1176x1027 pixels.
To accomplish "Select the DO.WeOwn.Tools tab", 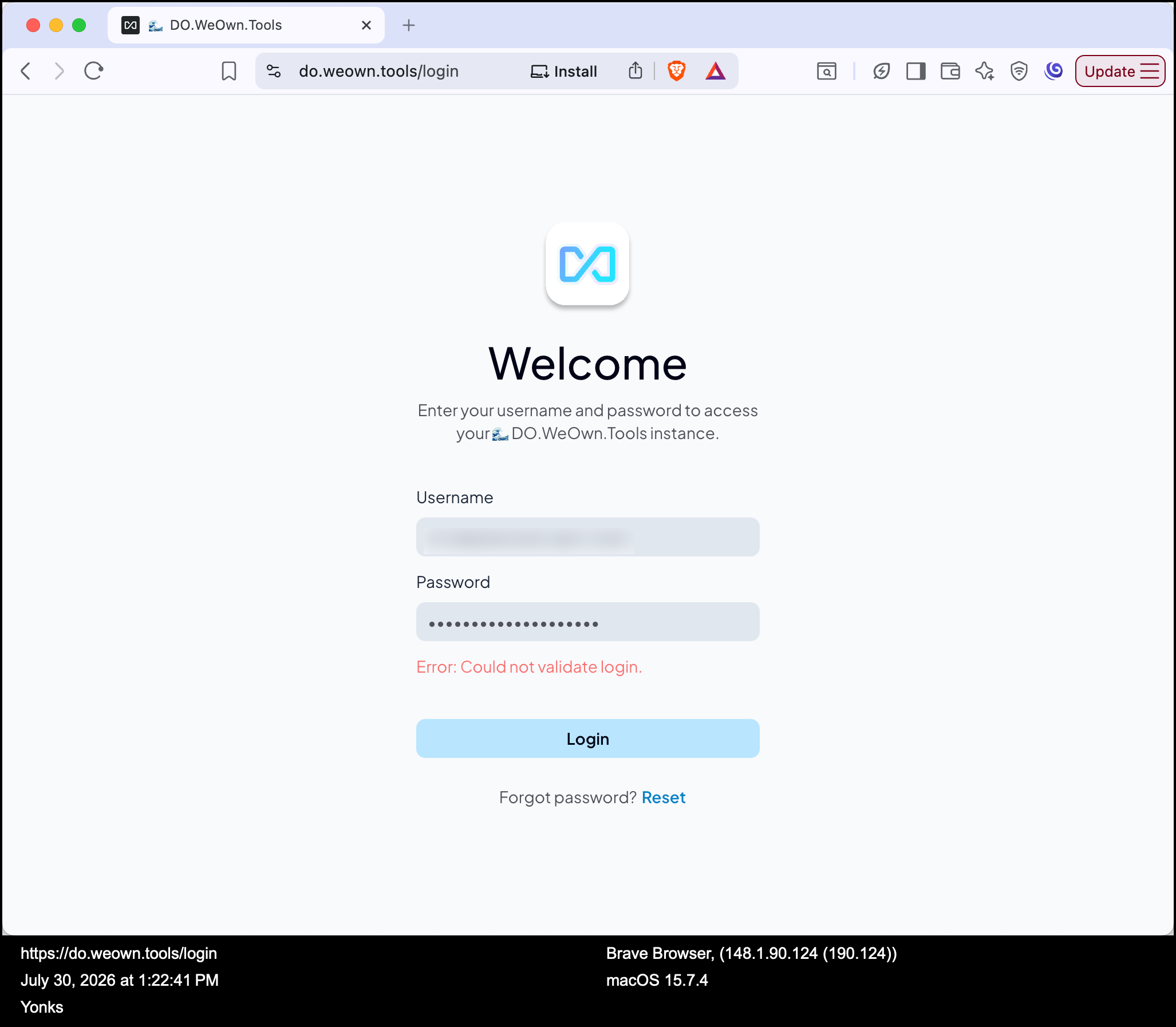I will pos(246,25).
